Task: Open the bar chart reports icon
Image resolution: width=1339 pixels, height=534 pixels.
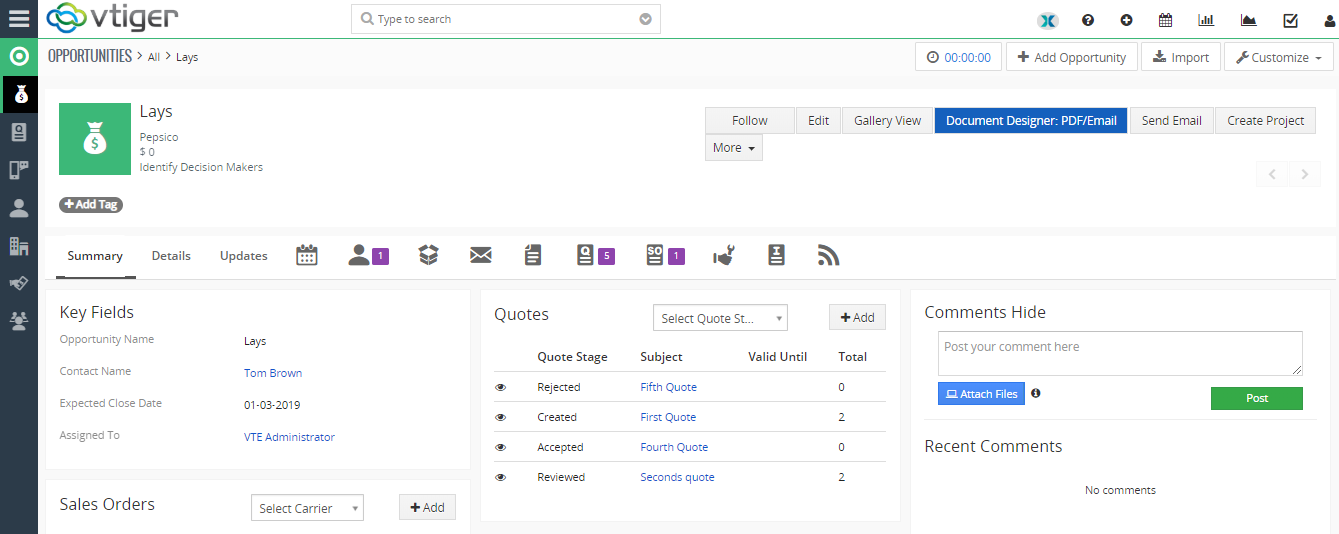Action: pos(1206,20)
